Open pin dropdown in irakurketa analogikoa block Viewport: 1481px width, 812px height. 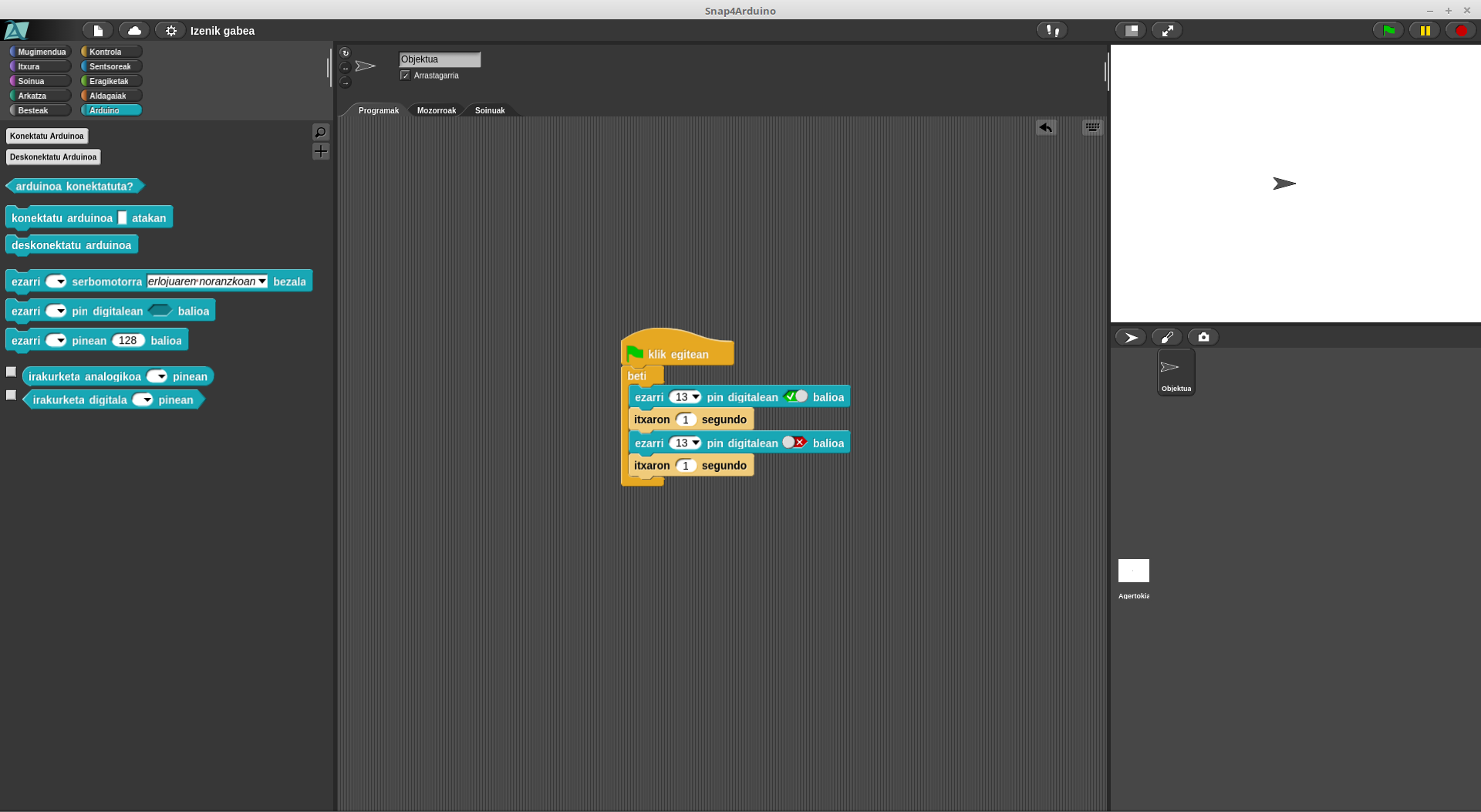point(161,376)
